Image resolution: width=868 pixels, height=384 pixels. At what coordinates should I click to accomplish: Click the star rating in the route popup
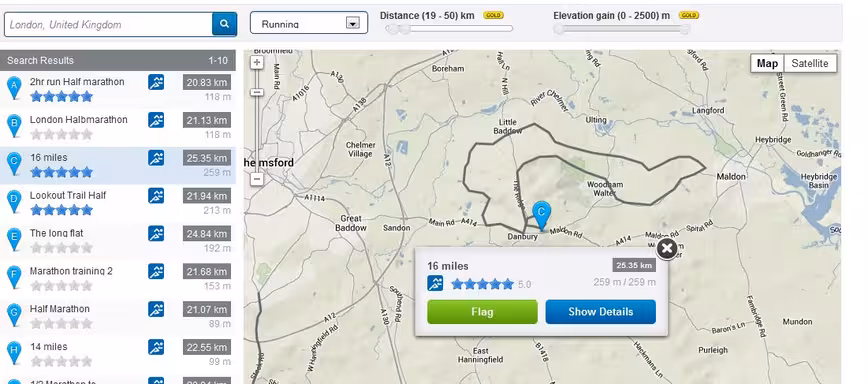pyautogui.click(x=483, y=284)
